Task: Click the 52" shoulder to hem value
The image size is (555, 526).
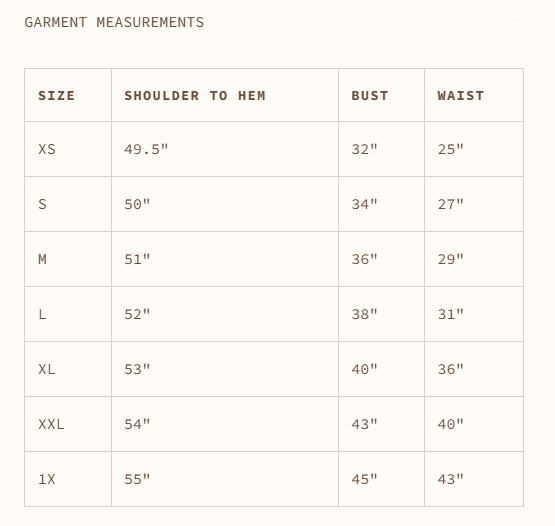Action: 137,314
